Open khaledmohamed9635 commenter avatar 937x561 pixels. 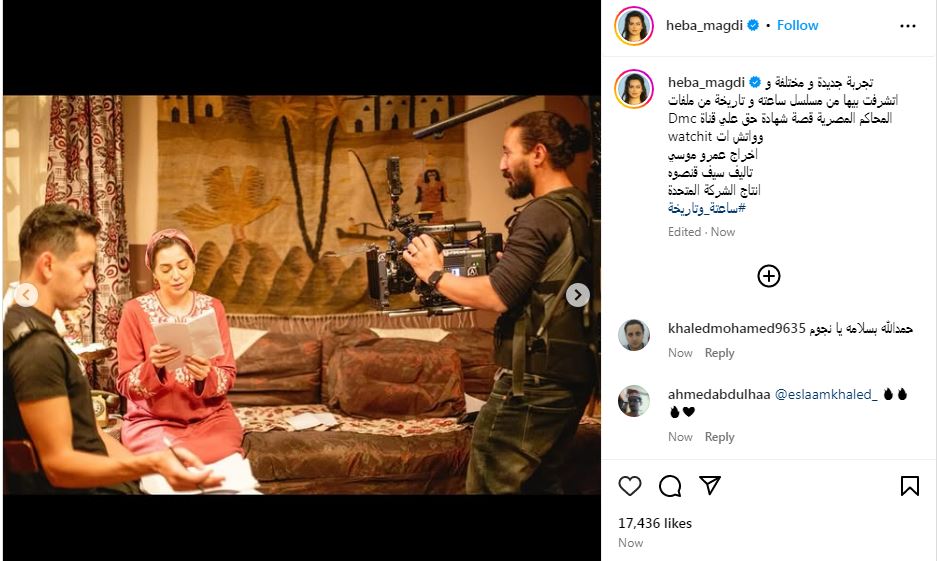633,335
